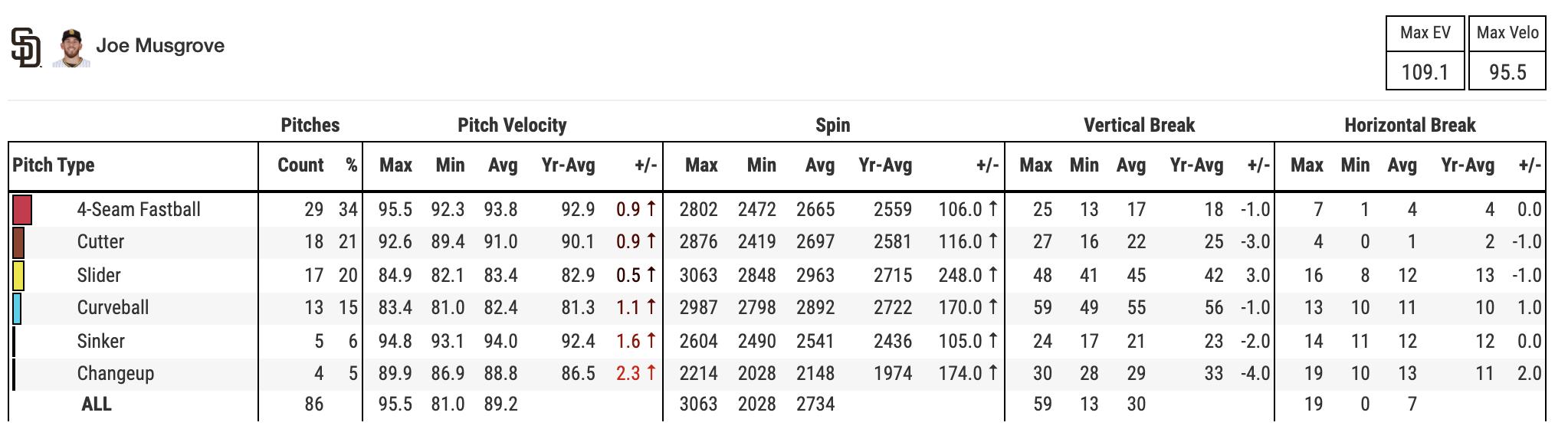Click the yellow Slider color swatch
This screenshot has height=429, width=1568.
(x=18, y=276)
